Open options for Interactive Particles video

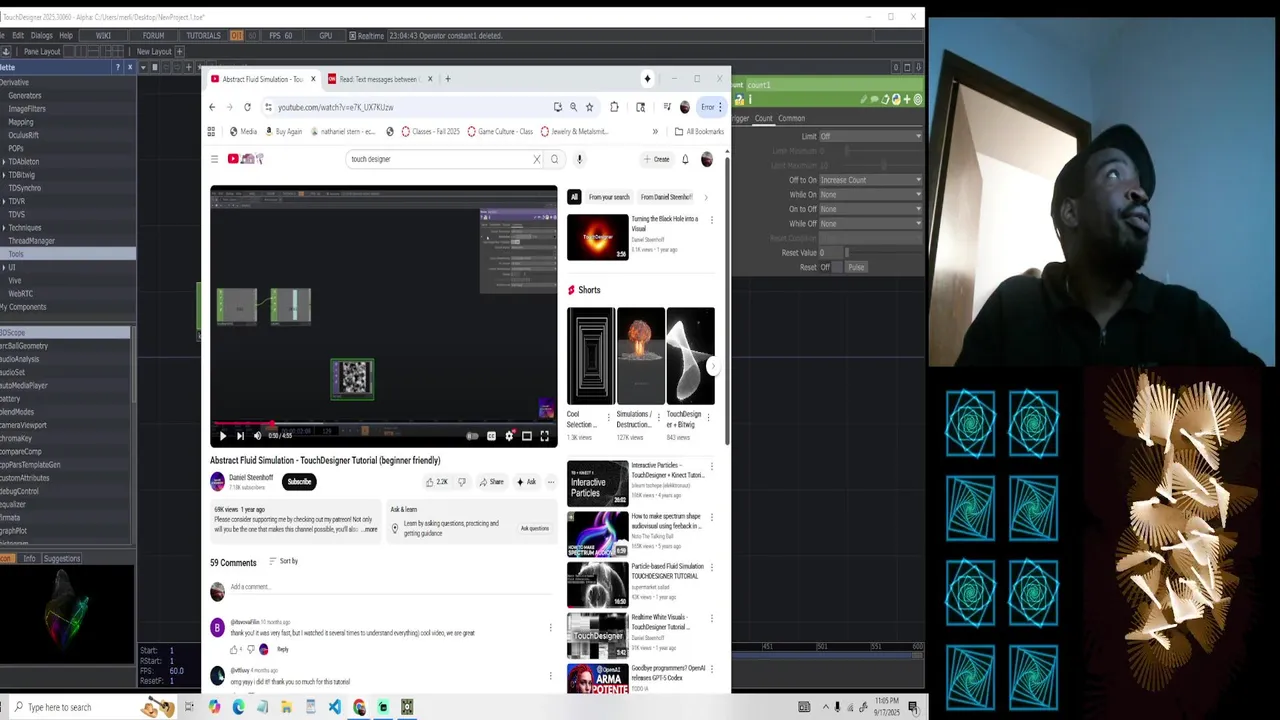712,466
